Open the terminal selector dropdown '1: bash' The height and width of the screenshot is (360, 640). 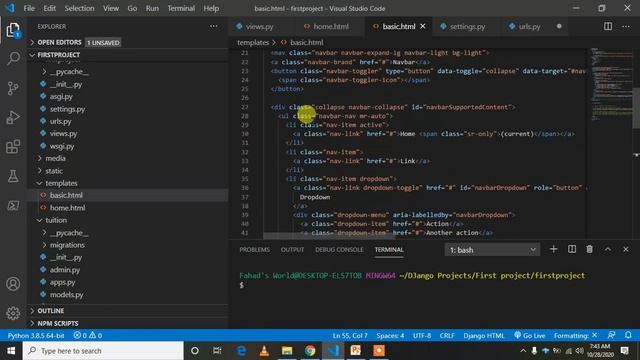(492, 250)
